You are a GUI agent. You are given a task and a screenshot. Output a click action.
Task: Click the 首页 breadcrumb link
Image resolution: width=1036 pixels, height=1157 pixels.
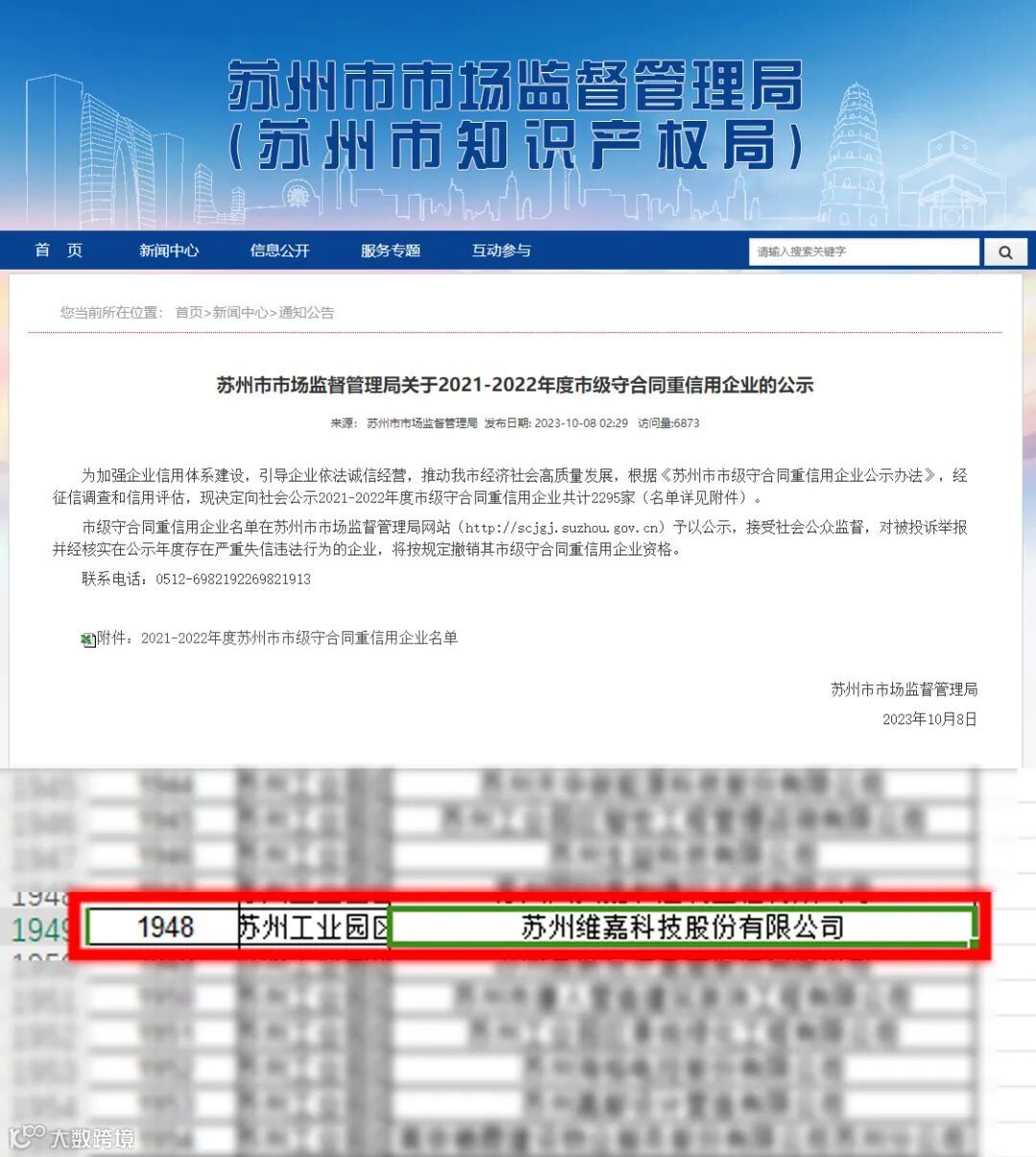[189, 313]
